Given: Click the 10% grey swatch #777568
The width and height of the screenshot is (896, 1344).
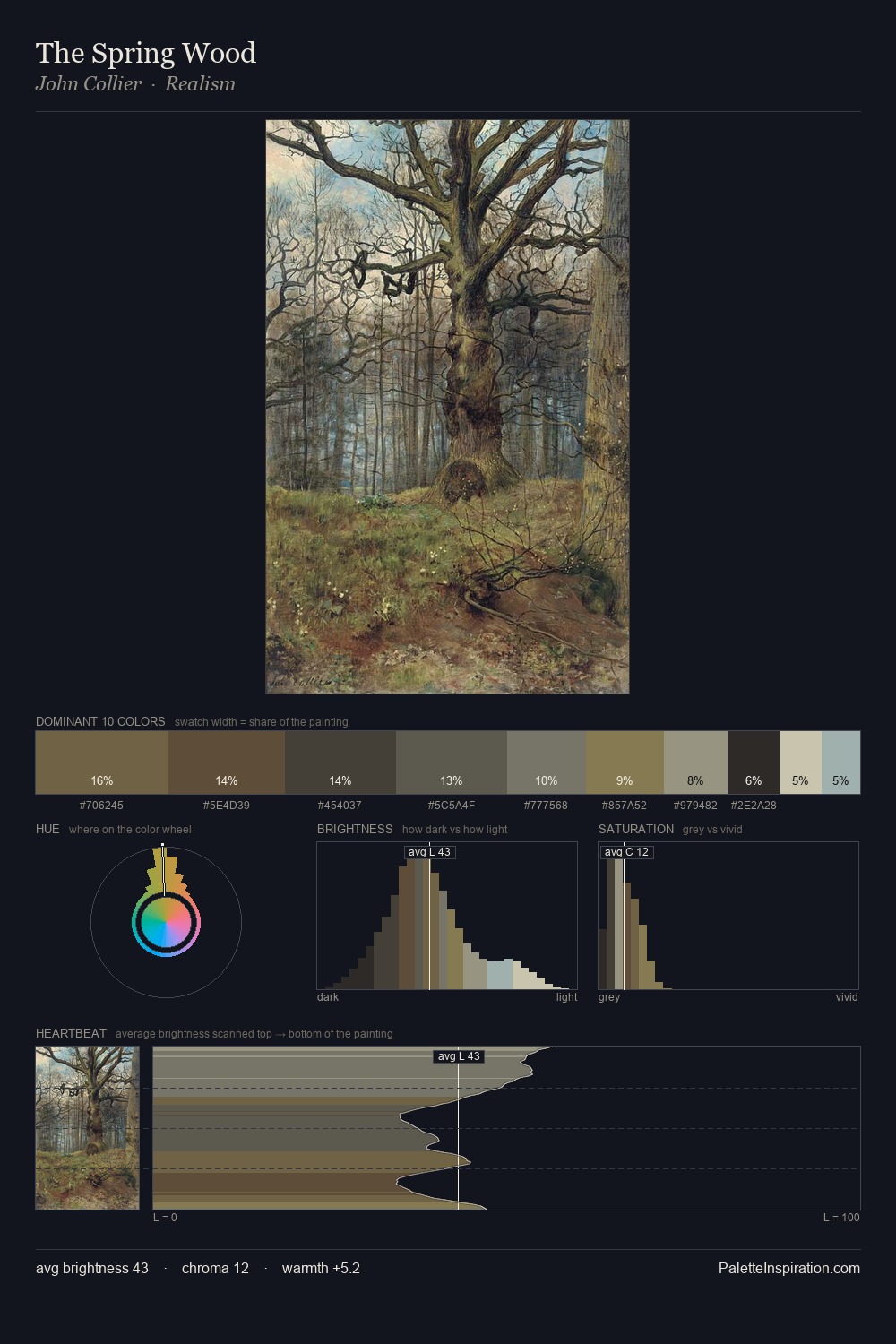Looking at the screenshot, I should coord(547,762).
